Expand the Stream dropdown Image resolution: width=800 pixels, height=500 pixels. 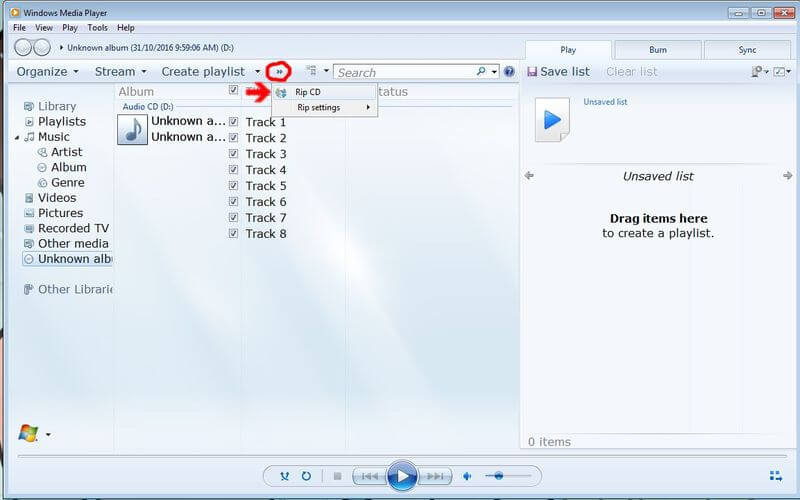pos(120,72)
